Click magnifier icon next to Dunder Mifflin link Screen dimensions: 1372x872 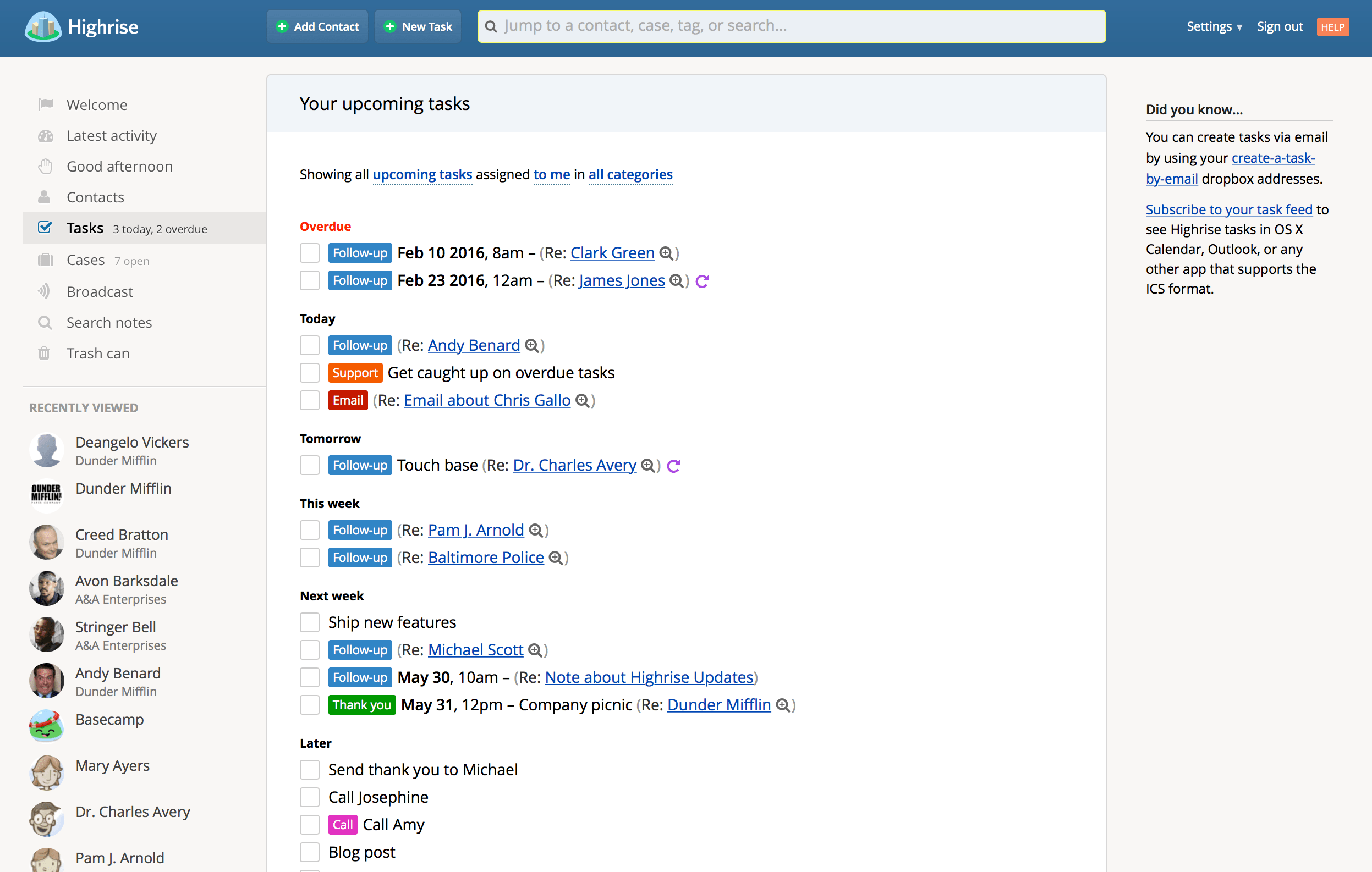(x=783, y=705)
